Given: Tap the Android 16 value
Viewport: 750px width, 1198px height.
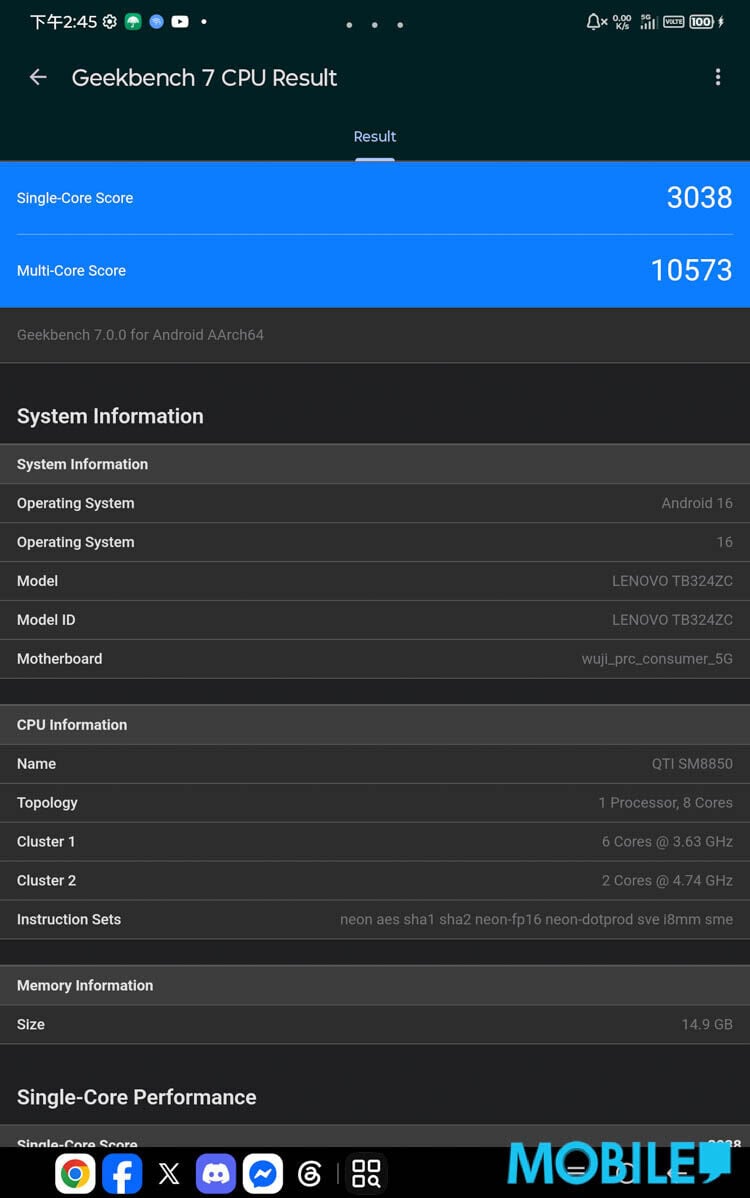Looking at the screenshot, I should [697, 503].
